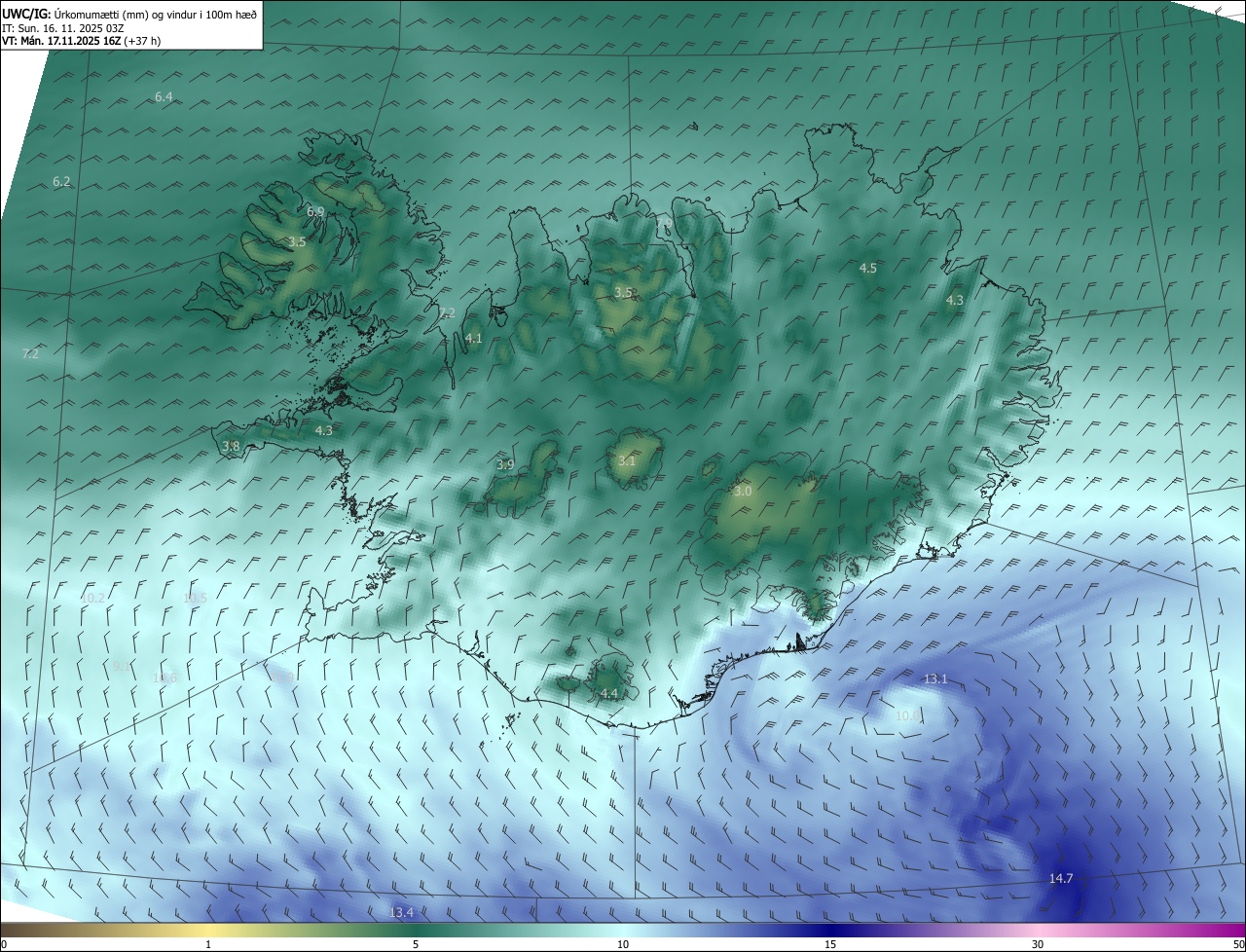Image resolution: width=1246 pixels, height=952 pixels.
Task: Select the 13.4 value label
Action: (402, 912)
